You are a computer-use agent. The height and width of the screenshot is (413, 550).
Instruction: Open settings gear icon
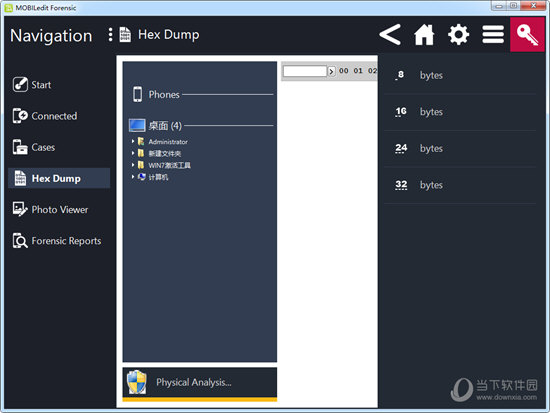[458, 35]
